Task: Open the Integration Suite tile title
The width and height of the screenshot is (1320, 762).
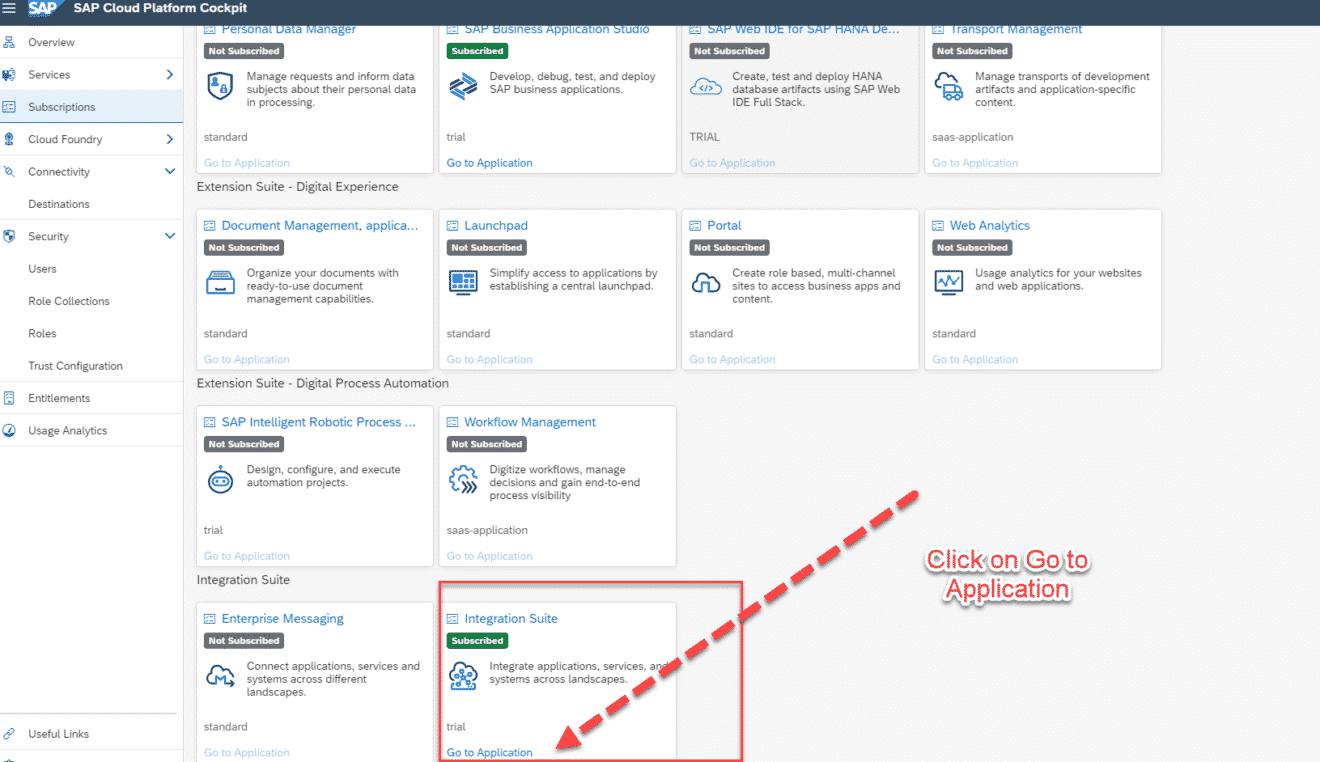Action: [511, 619]
